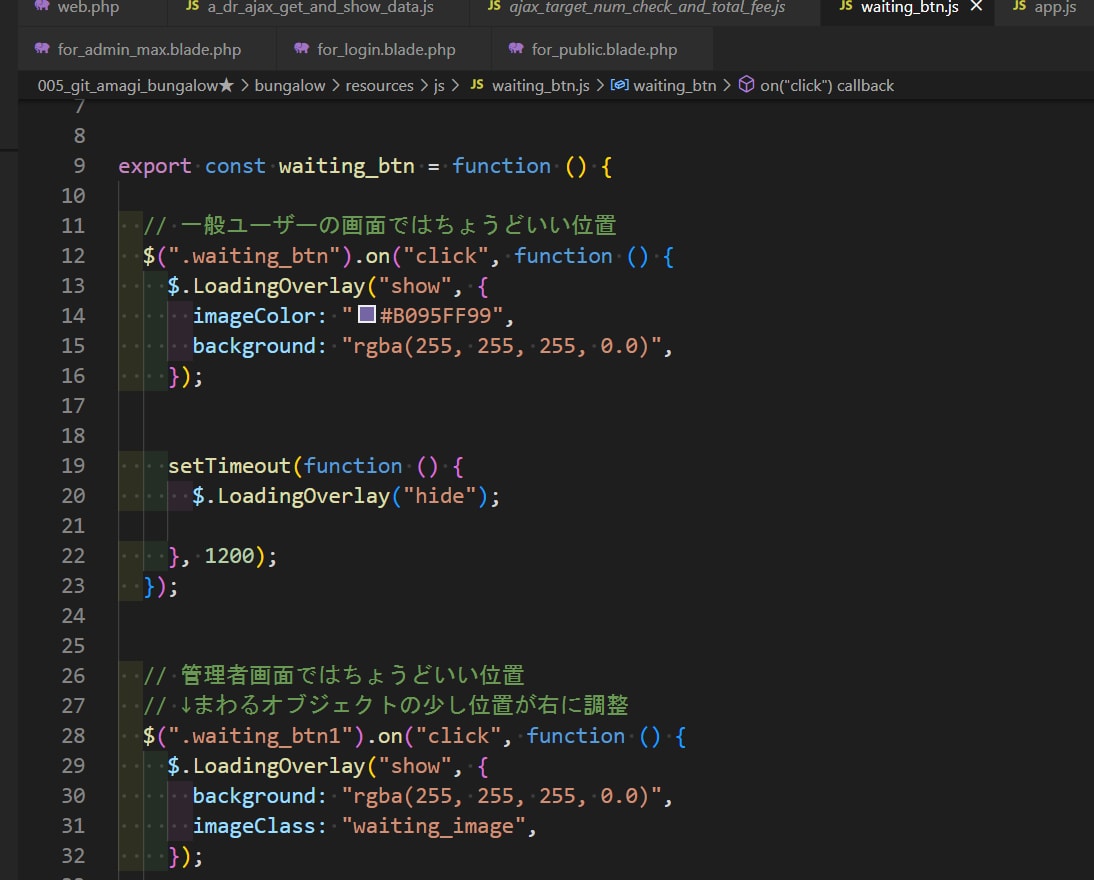Click the 005_git_amagi_bungalow breadcrumb

click(135, 86)
